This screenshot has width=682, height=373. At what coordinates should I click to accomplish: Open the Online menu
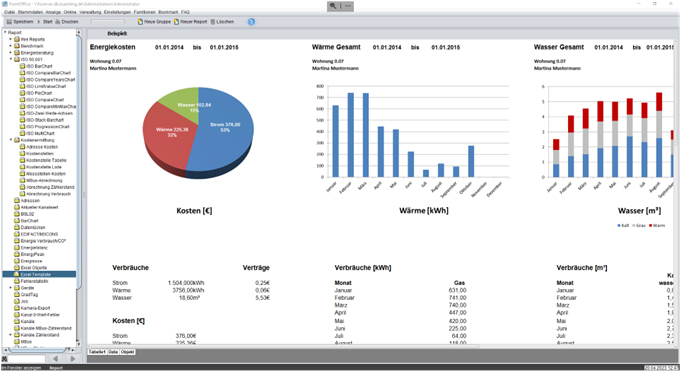[x=70, y=12]
